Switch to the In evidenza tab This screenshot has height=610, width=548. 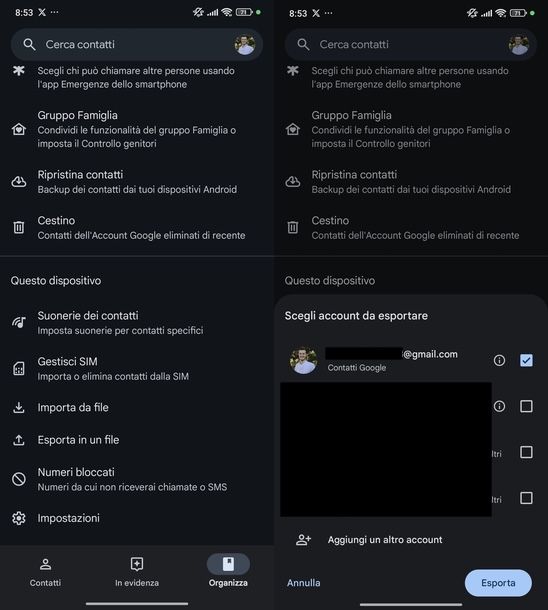tap(137, 572)
